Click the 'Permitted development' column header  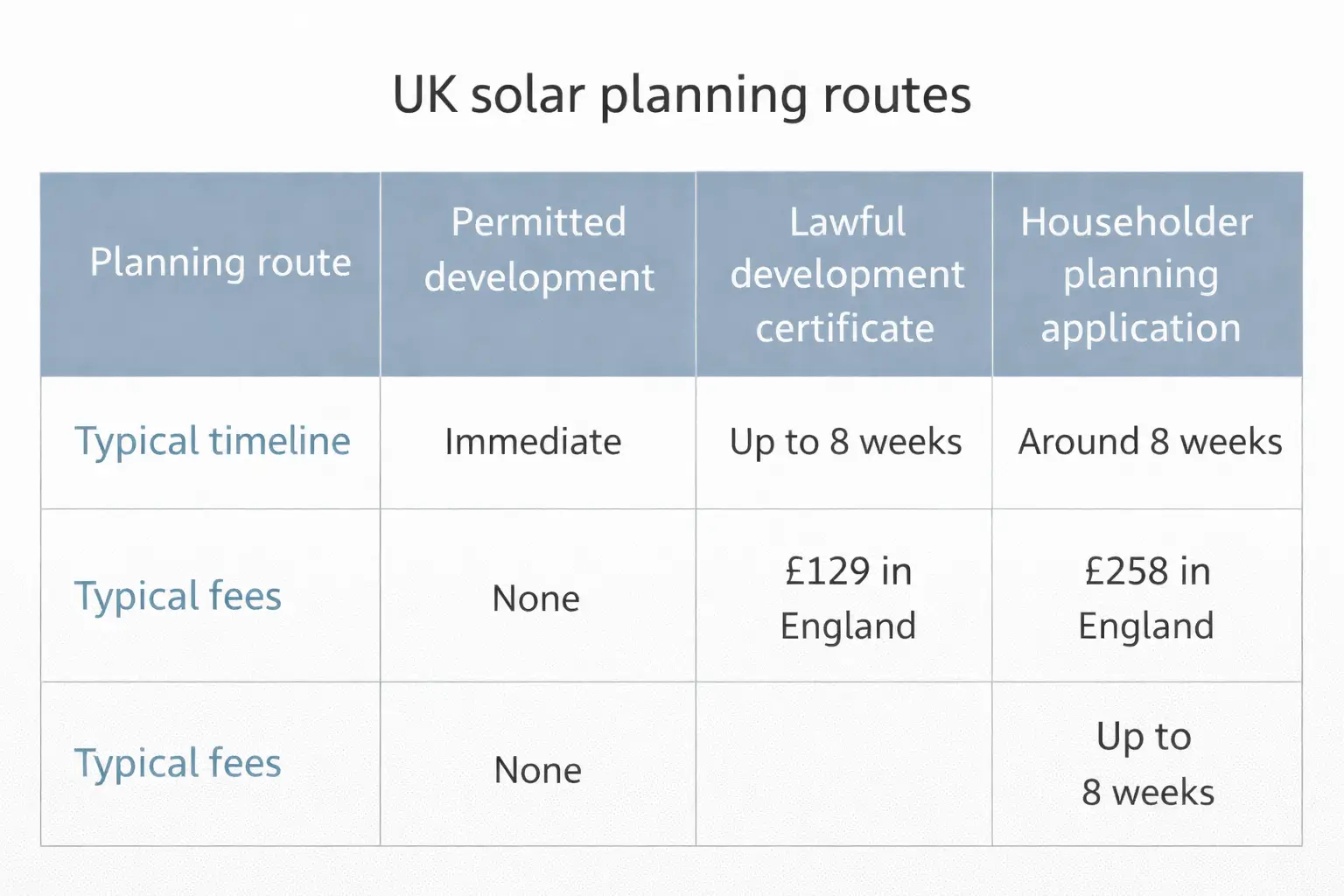pos(538,249)
